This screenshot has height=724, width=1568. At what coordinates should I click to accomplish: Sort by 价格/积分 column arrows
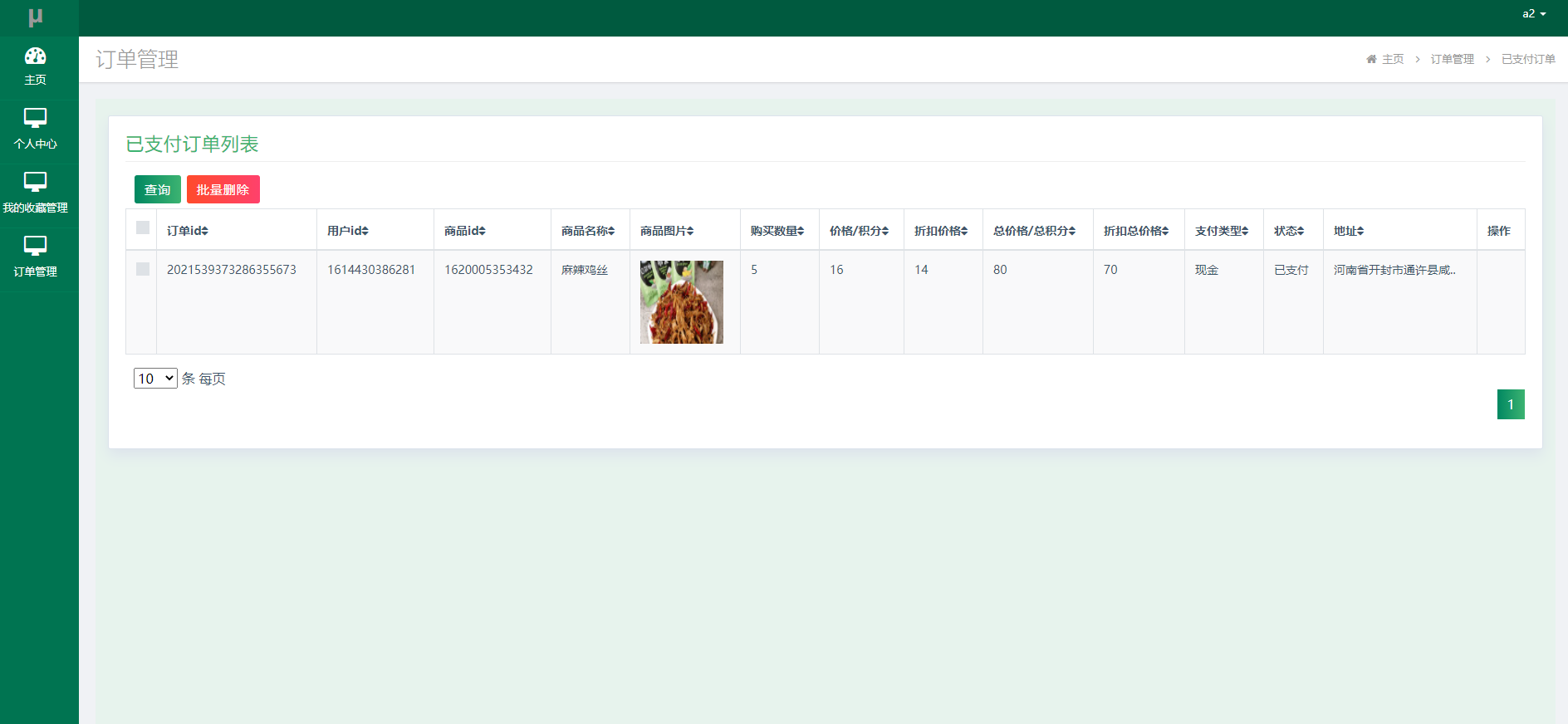coord(885,231)
